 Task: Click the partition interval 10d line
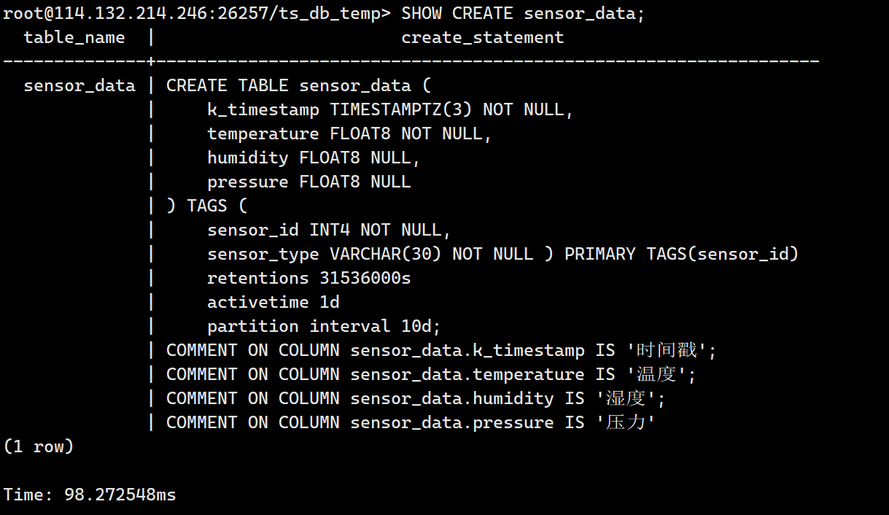324,326
